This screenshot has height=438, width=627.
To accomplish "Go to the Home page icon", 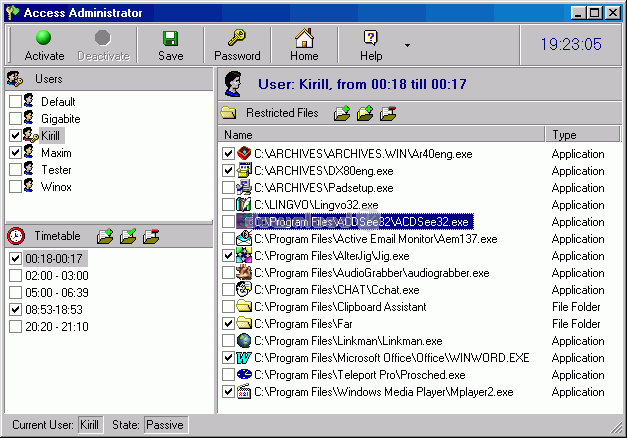I will (304, 45).
